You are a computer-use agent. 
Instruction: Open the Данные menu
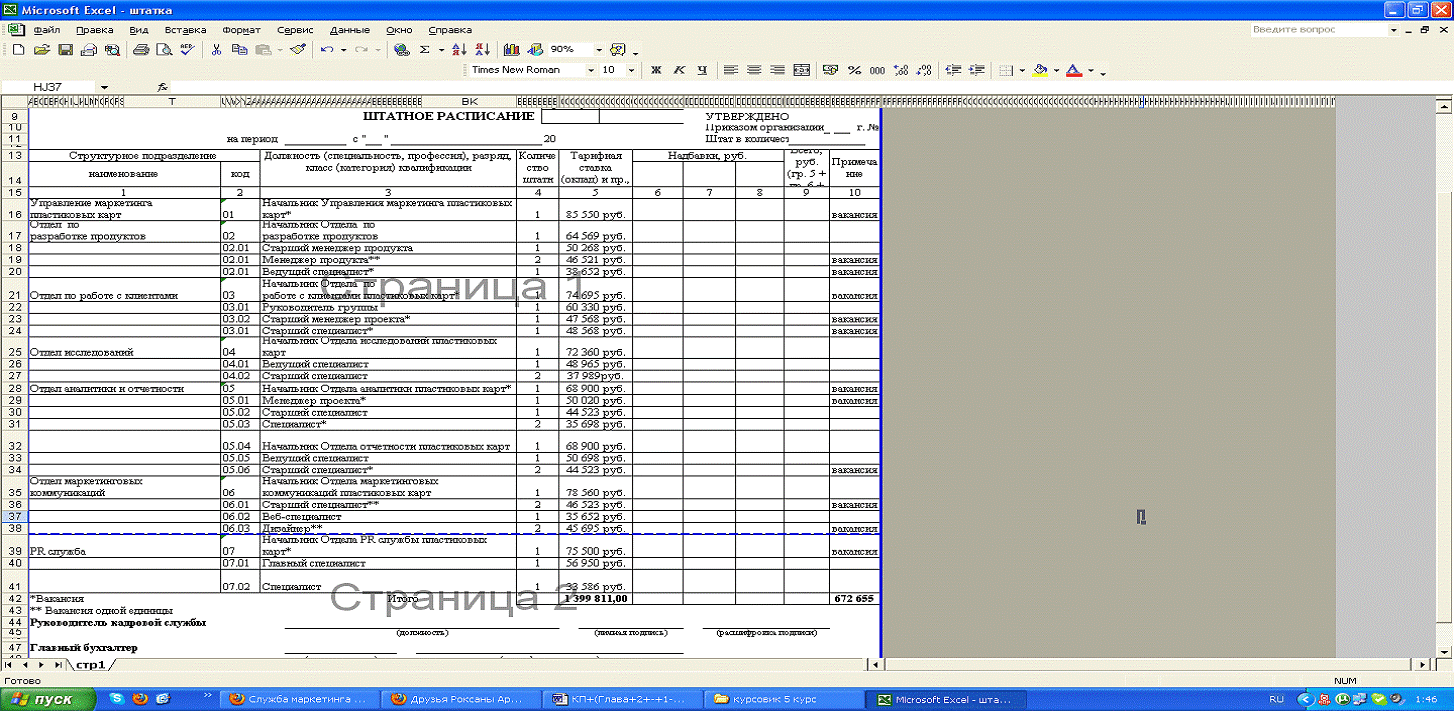click(349, 30)
